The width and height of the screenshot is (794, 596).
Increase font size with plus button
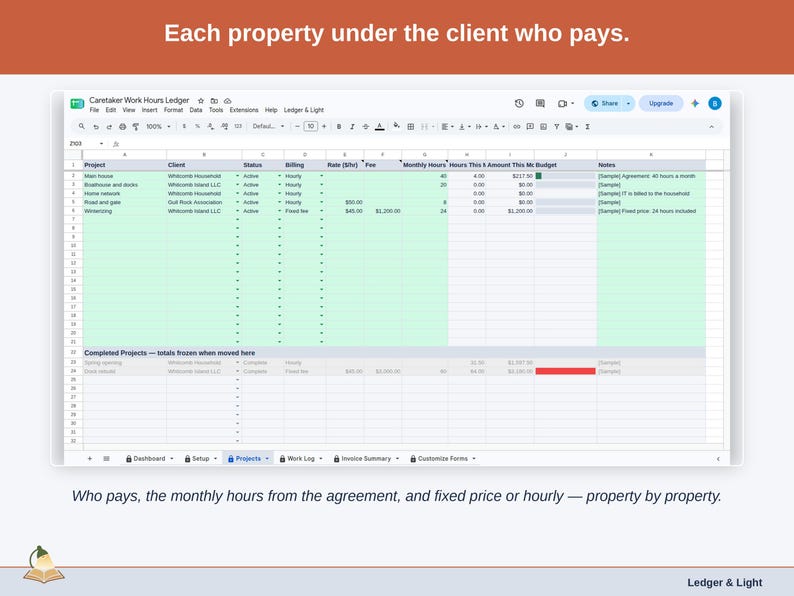(x=324, y=127)
